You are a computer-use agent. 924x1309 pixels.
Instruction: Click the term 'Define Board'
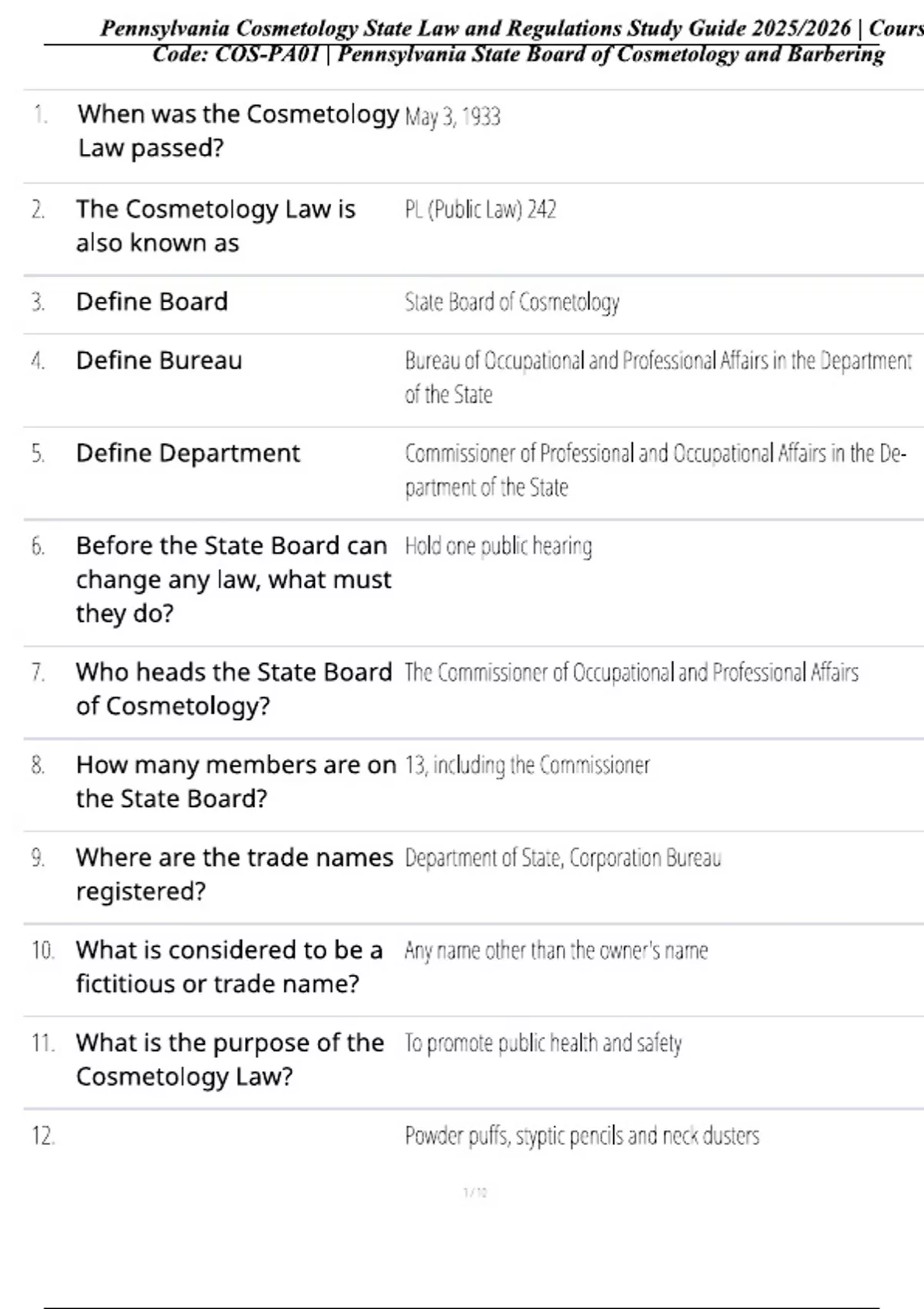click(x=152, y=301)
